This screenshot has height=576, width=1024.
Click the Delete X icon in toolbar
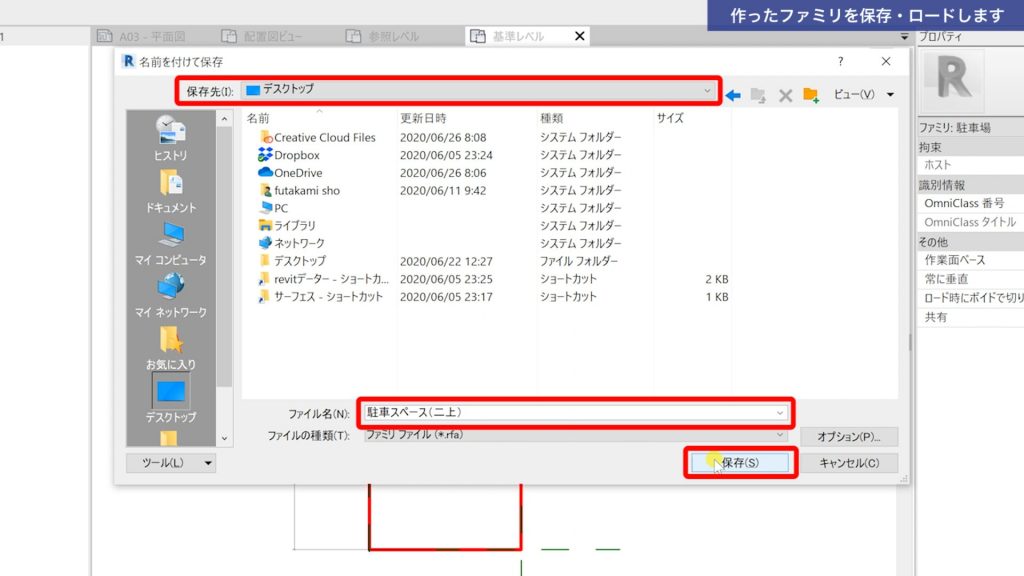pyautogui.click(x=785, y=95)
